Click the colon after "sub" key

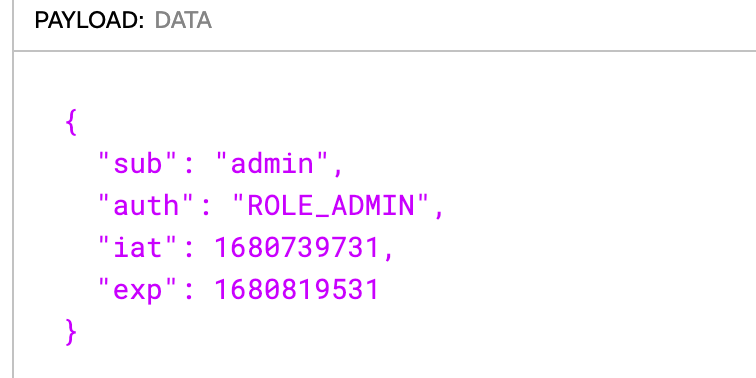(189, 166)
